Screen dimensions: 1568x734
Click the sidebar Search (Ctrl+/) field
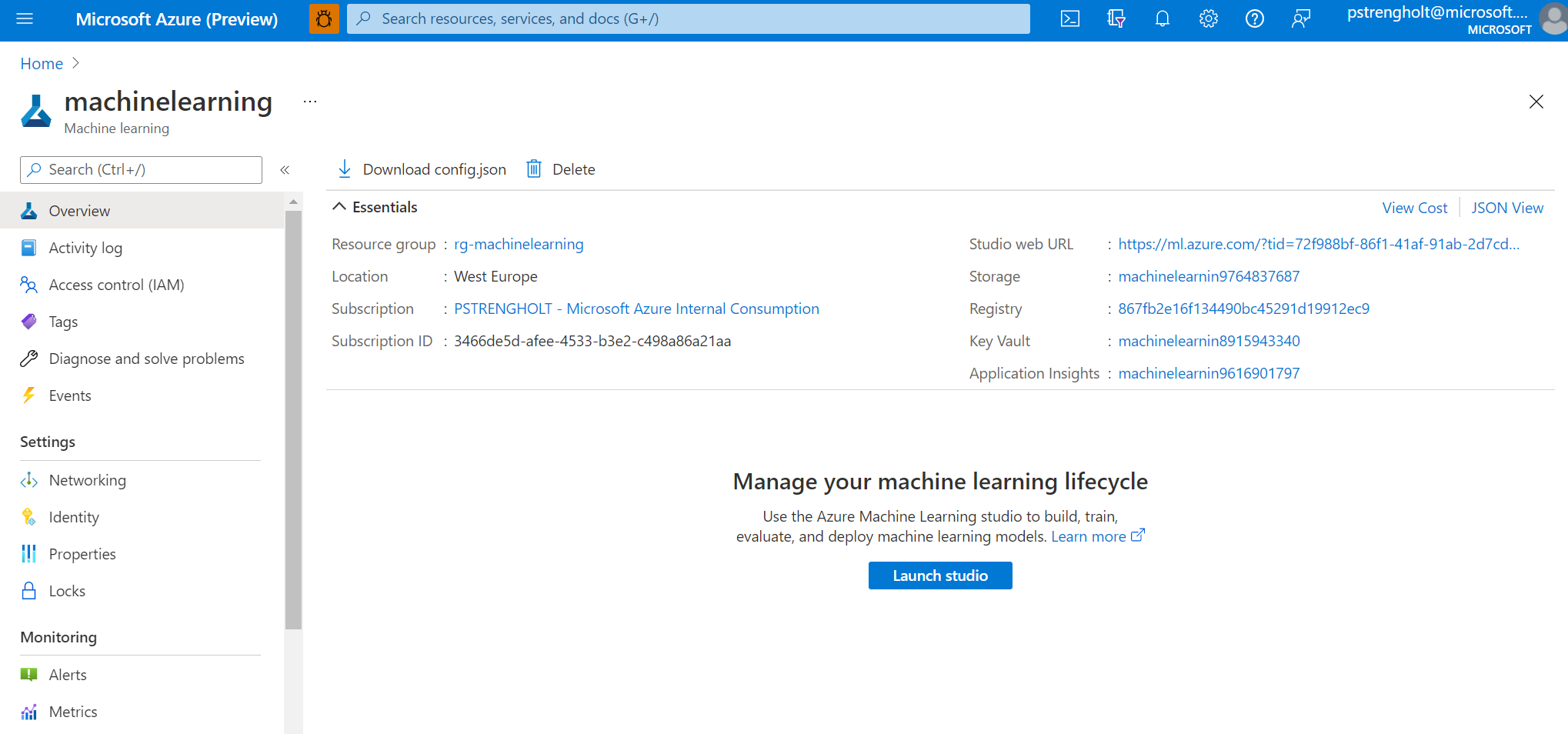pos(141,170)
